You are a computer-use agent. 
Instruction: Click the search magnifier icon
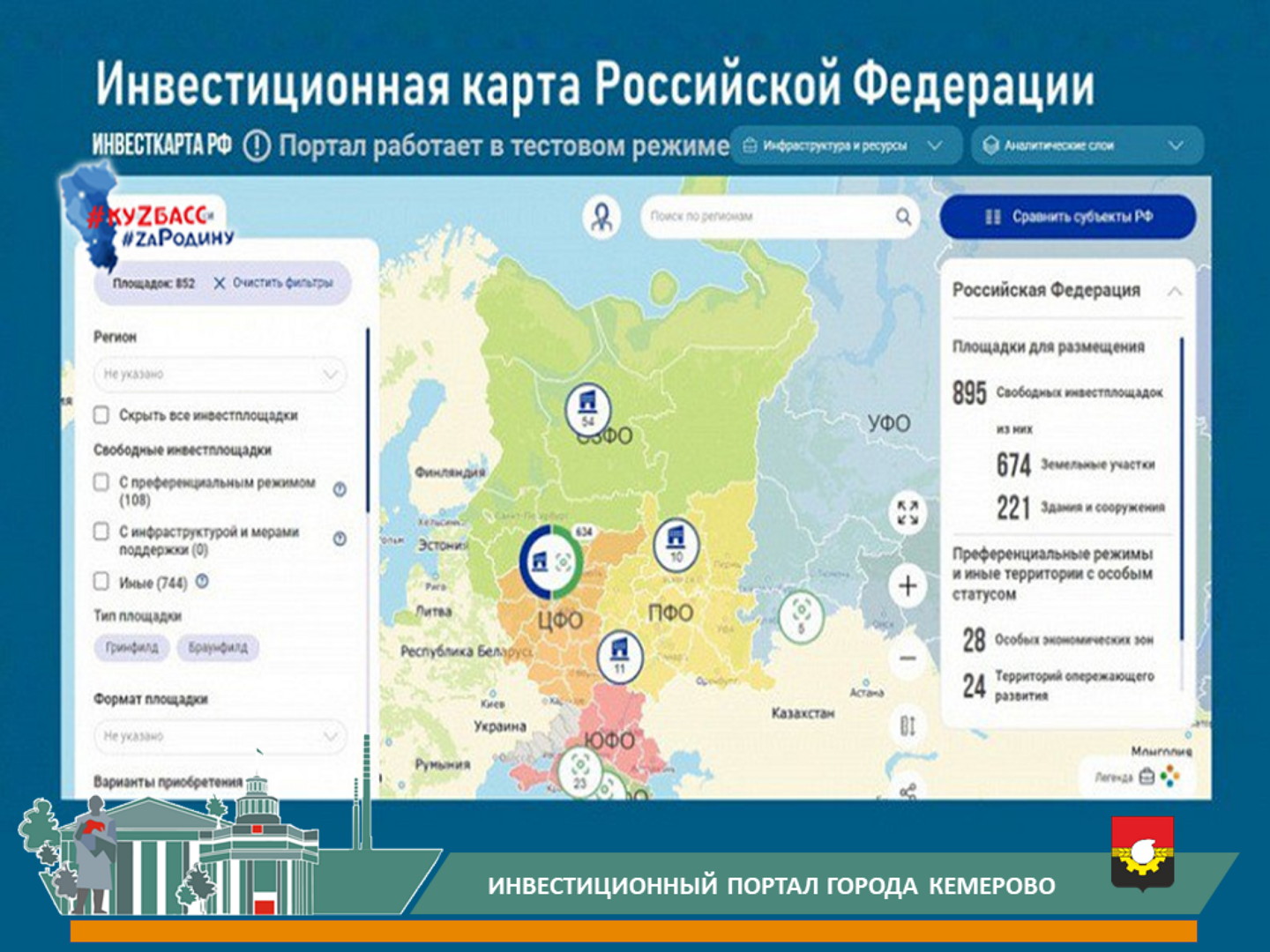pyautogui.click(x=903, y=216)
